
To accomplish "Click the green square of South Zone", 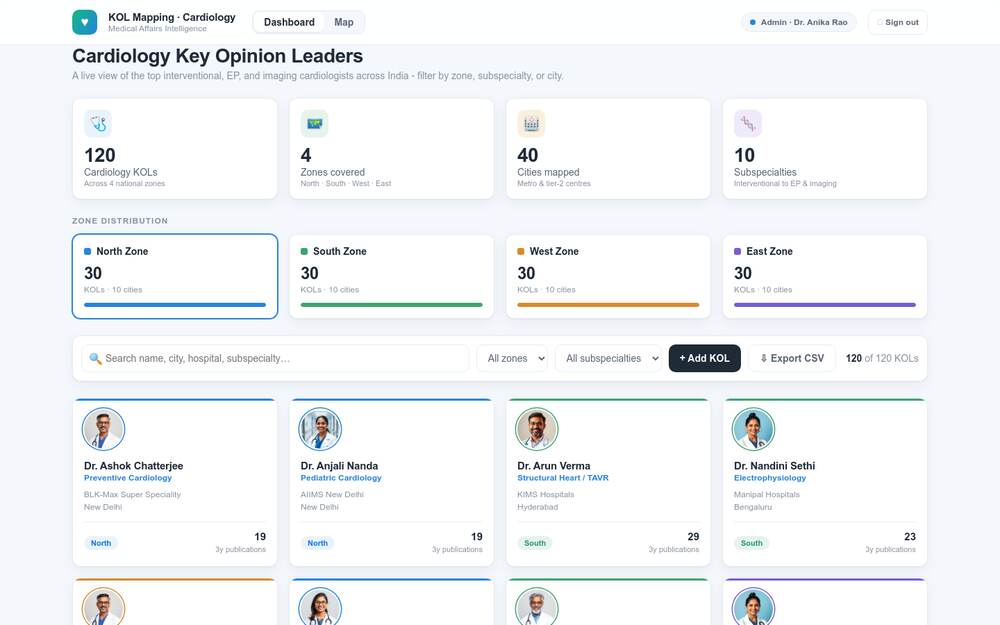I will (304, 251).
